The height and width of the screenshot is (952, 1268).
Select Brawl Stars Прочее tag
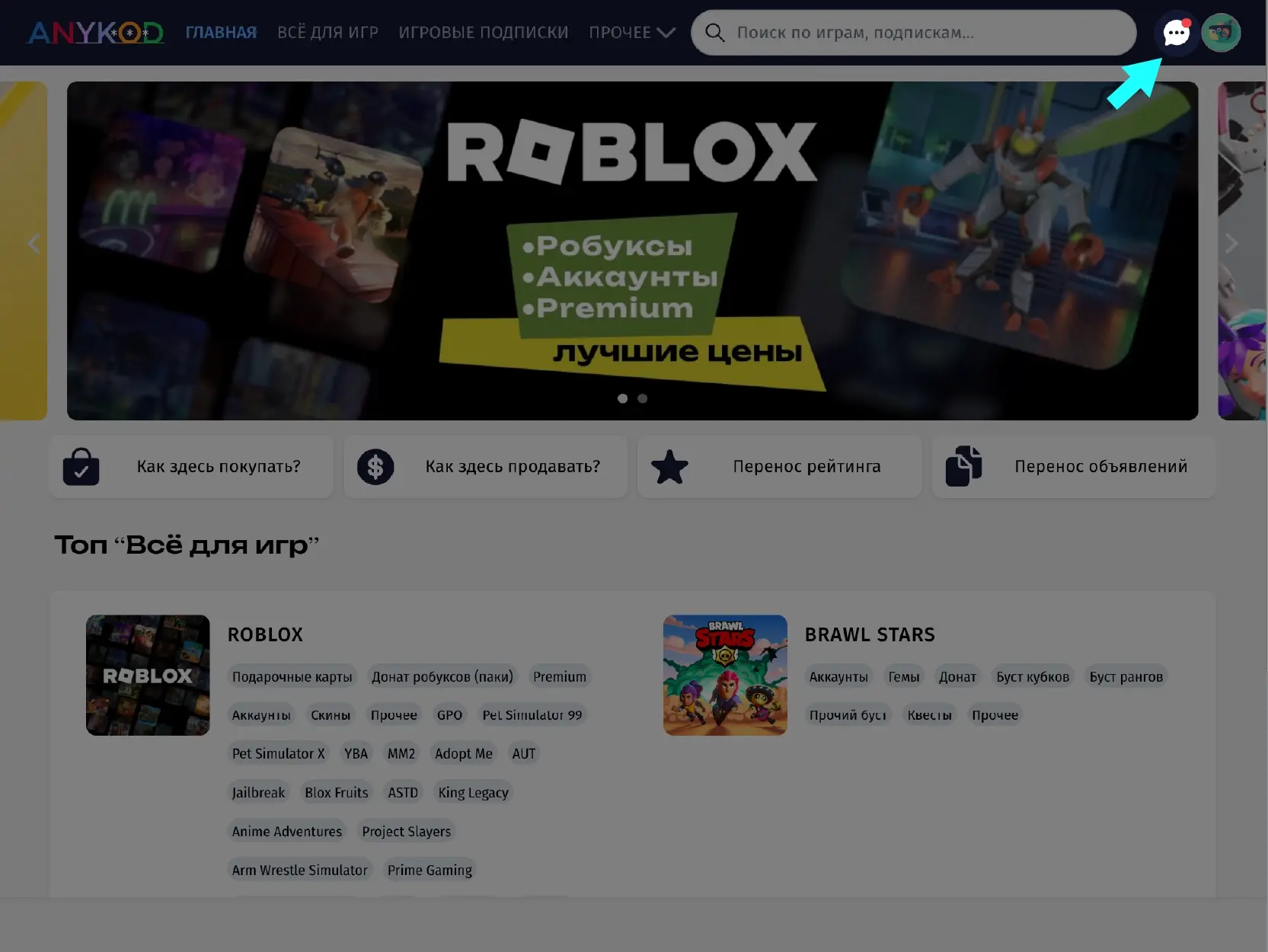(x=995, y=715)
